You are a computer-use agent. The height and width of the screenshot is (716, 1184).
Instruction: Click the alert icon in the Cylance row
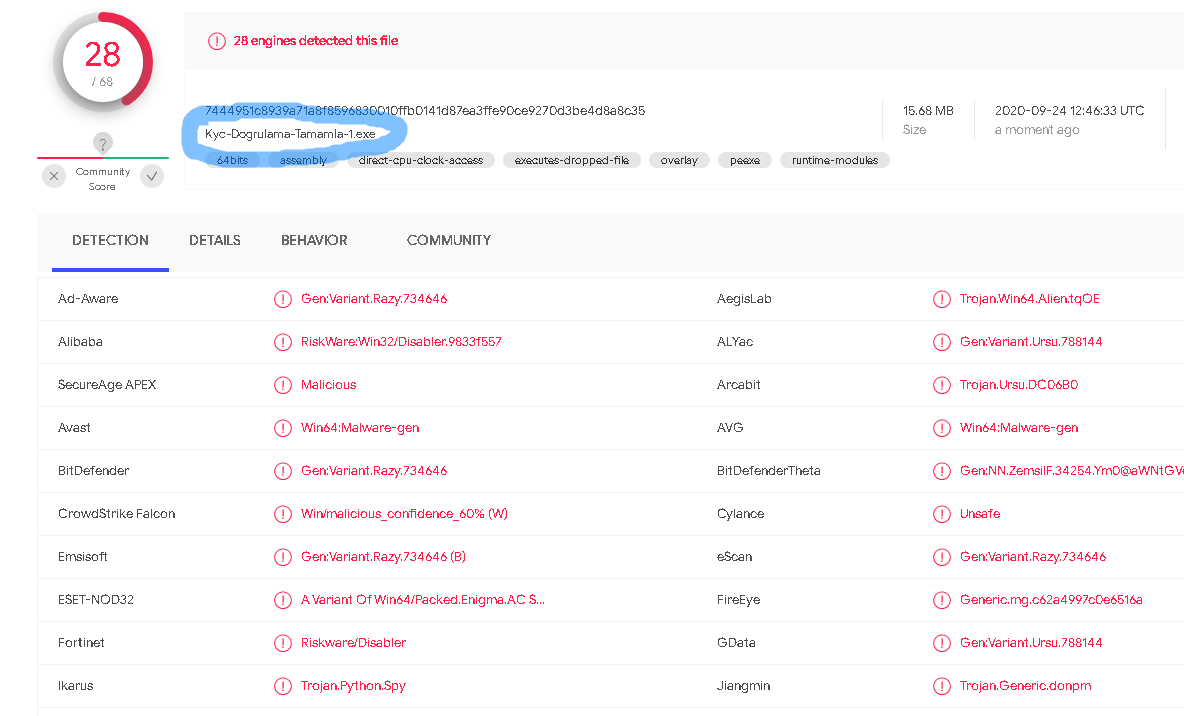[x=942, y=514]
